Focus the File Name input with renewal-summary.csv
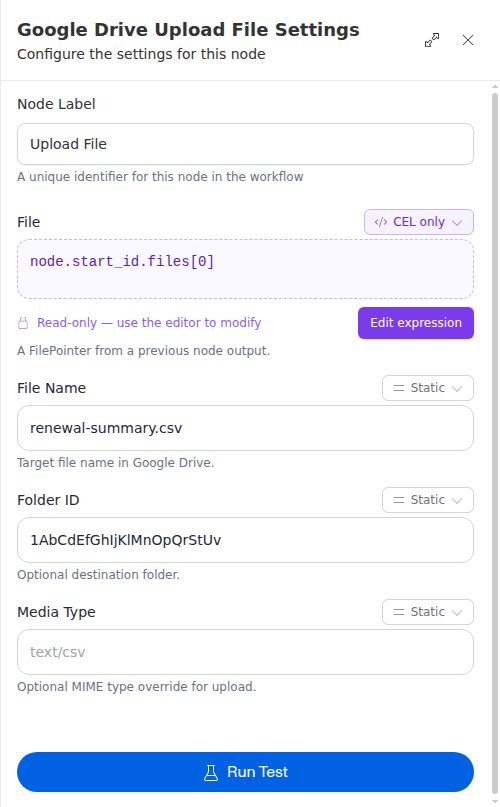 pos(245,428)
